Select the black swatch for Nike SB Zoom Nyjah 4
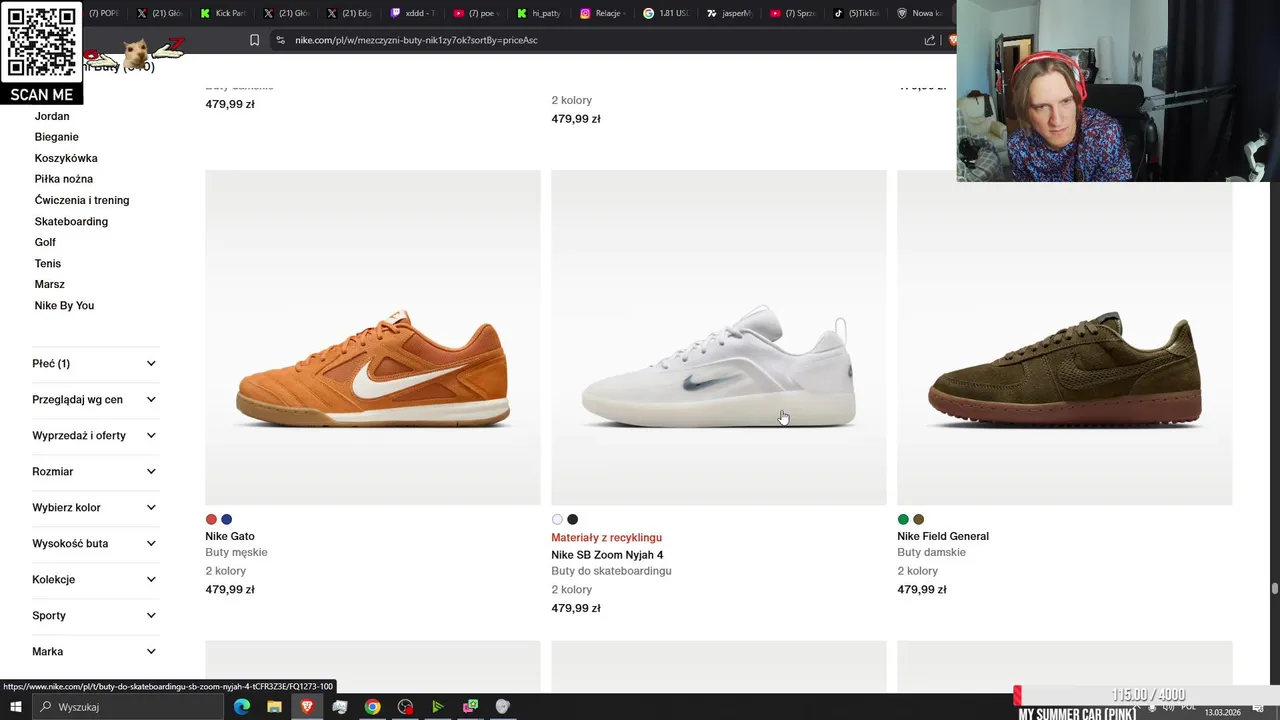 click(573, 519)
